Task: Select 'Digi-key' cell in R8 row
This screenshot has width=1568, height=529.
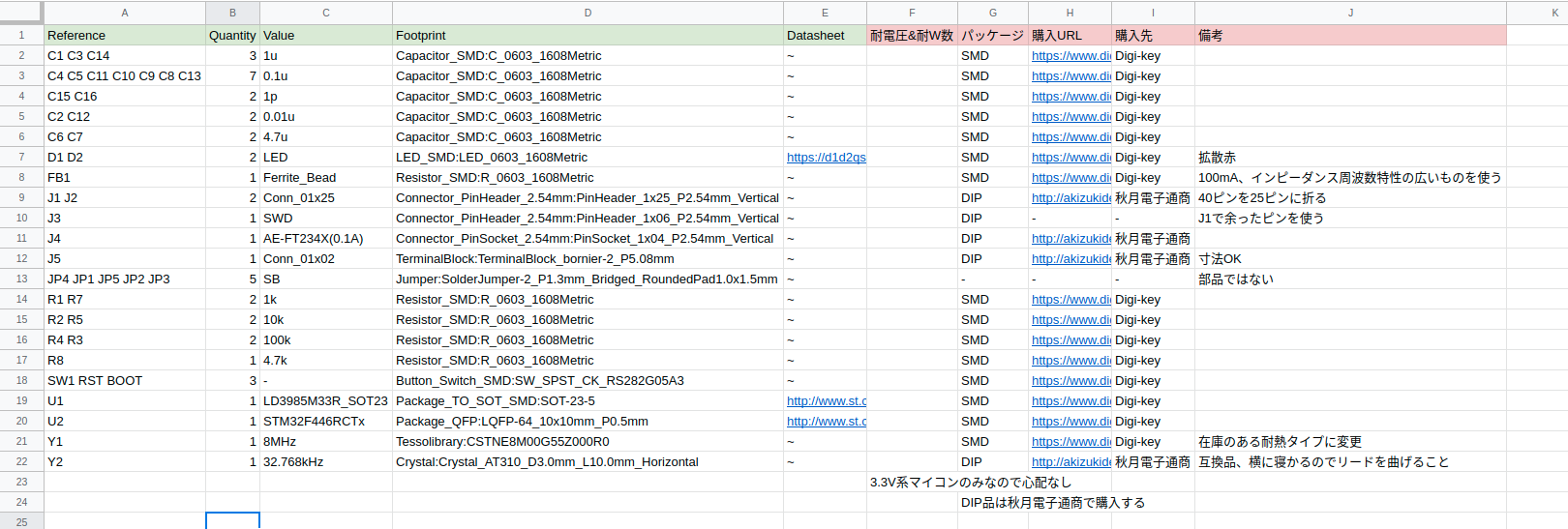Action: coord(1153,360)
